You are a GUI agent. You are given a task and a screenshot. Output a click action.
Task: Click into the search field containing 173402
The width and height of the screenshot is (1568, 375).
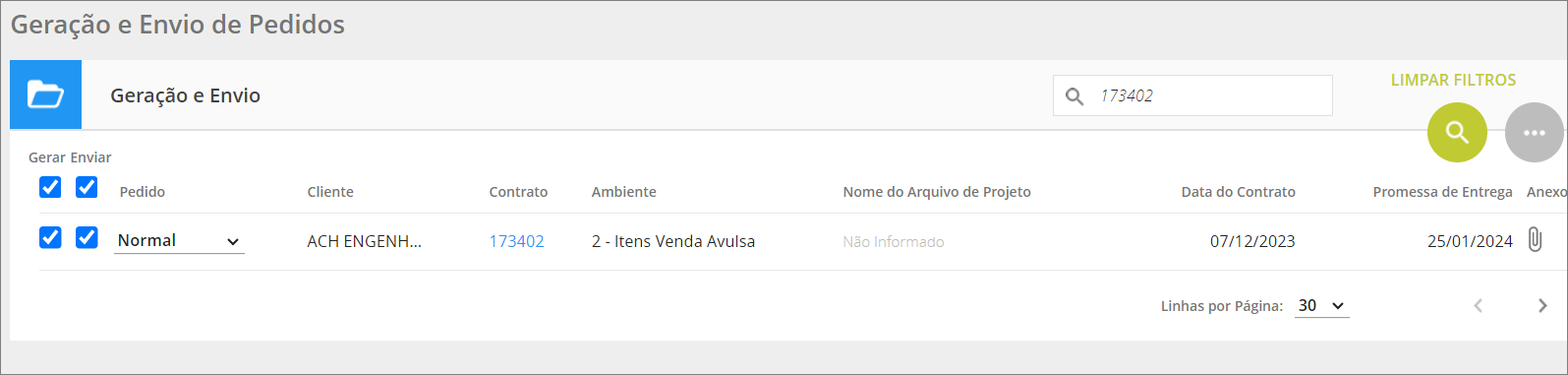[1192, 95]
